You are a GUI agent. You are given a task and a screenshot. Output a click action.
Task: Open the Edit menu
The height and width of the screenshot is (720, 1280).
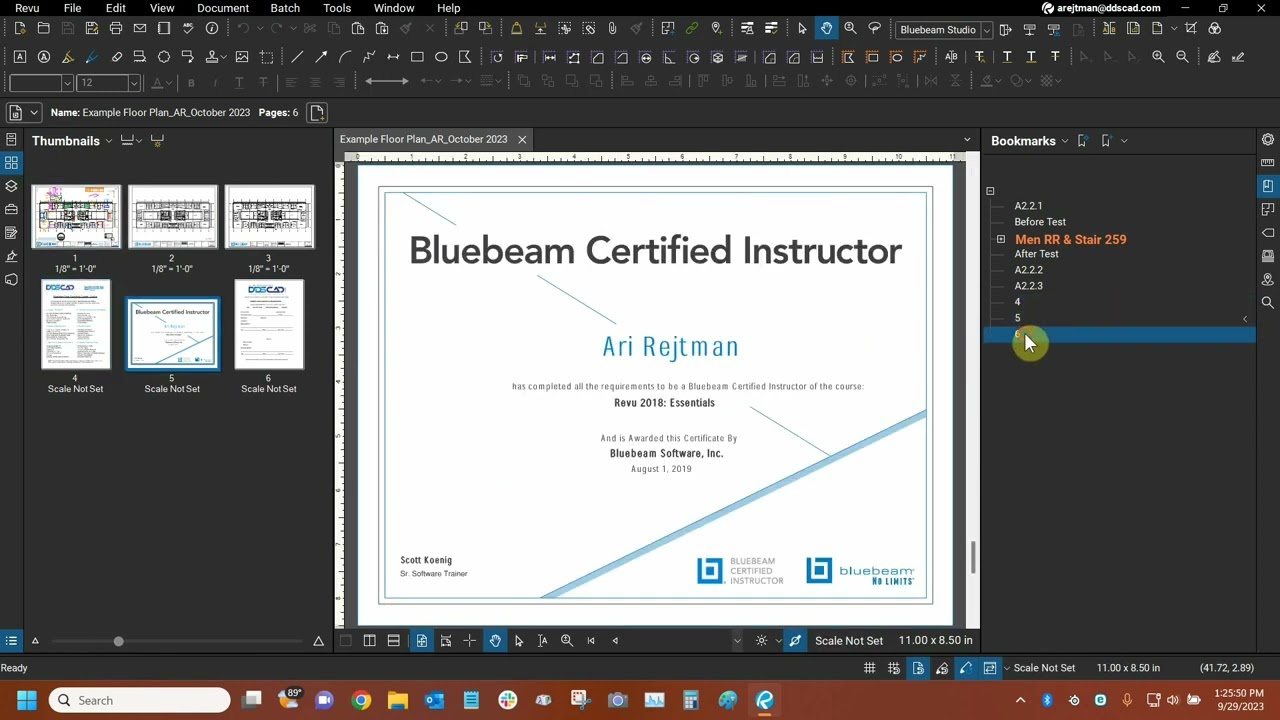tap(116, 8)
